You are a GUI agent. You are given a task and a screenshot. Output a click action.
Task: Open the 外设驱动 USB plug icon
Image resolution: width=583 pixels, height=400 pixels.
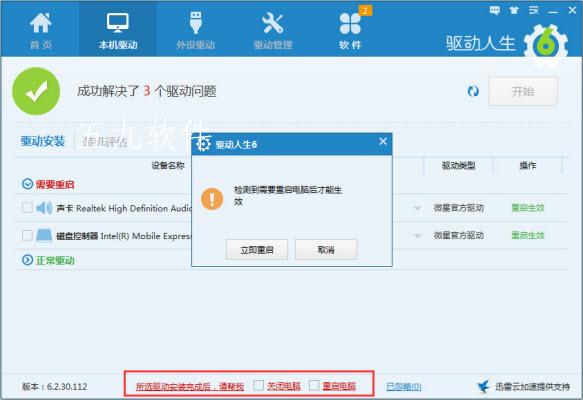pyautogui.click(x=196, y=23)
